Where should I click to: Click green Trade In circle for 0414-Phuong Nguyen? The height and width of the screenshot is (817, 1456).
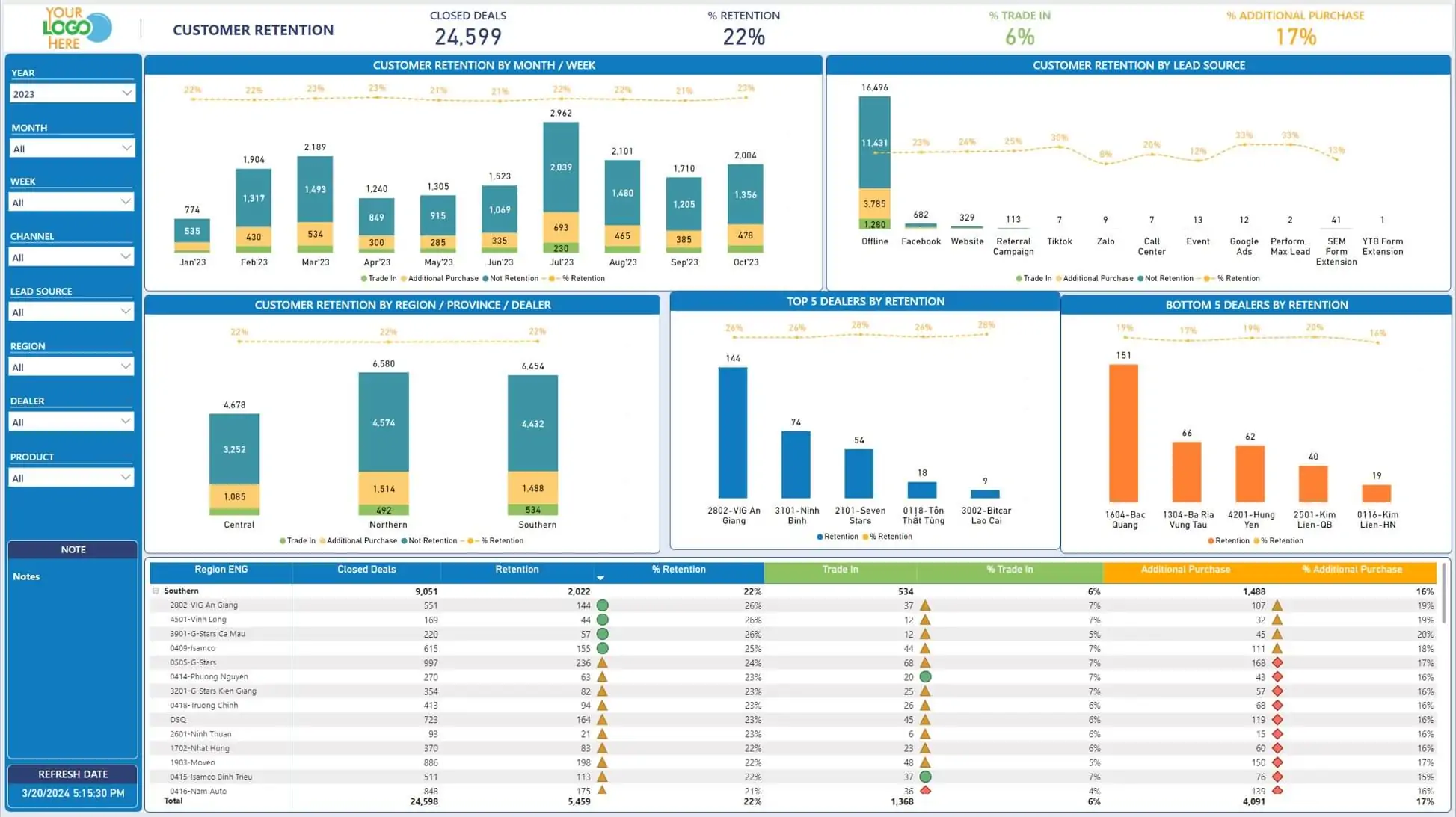click(925, 677)
